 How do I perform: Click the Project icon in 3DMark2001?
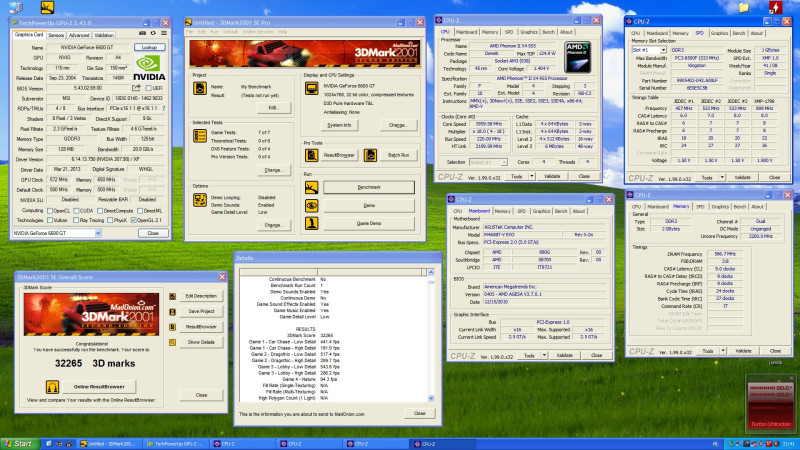(199, 88)
